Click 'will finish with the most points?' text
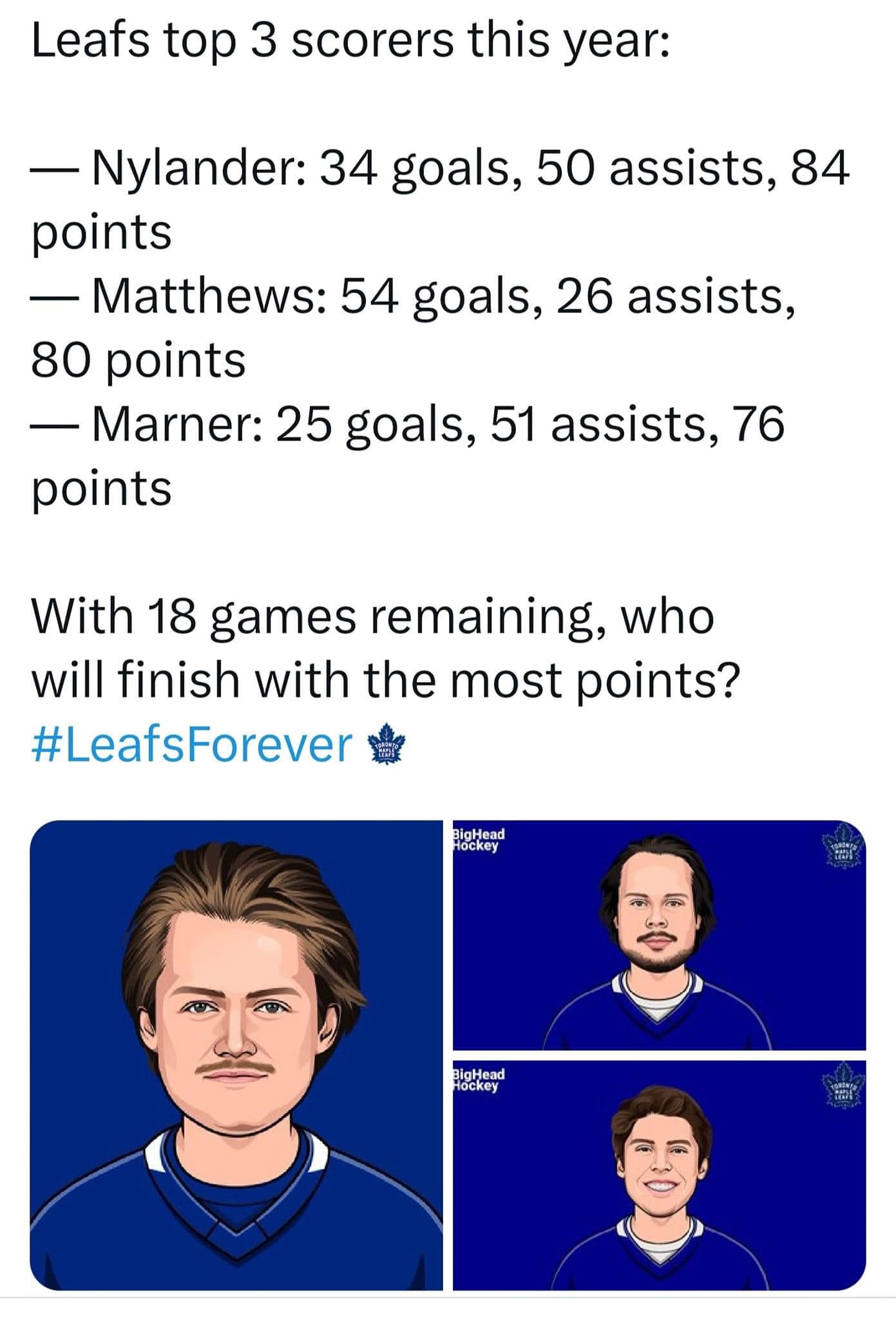Viewport: 896px width, 1319px height. coord(386,681)
